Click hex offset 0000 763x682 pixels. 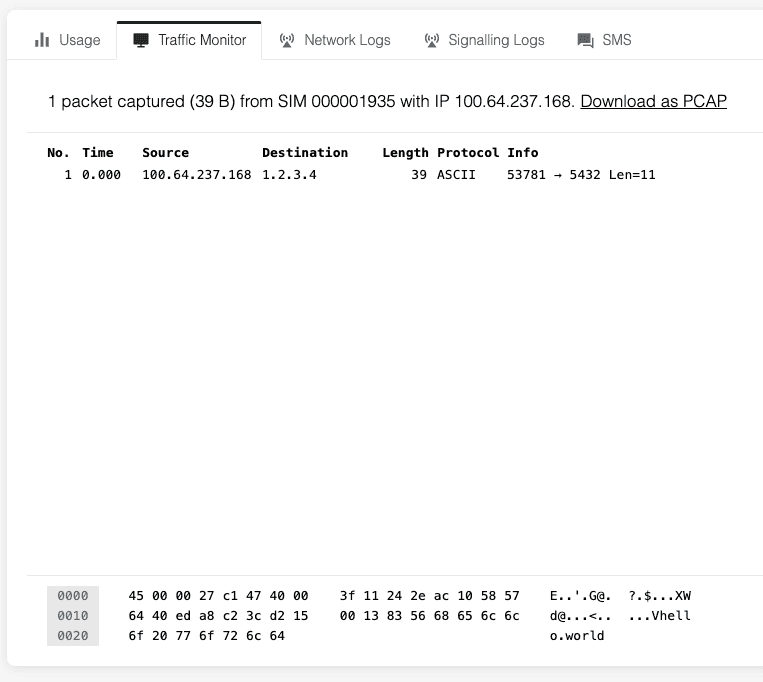click(x=73, y=596)
